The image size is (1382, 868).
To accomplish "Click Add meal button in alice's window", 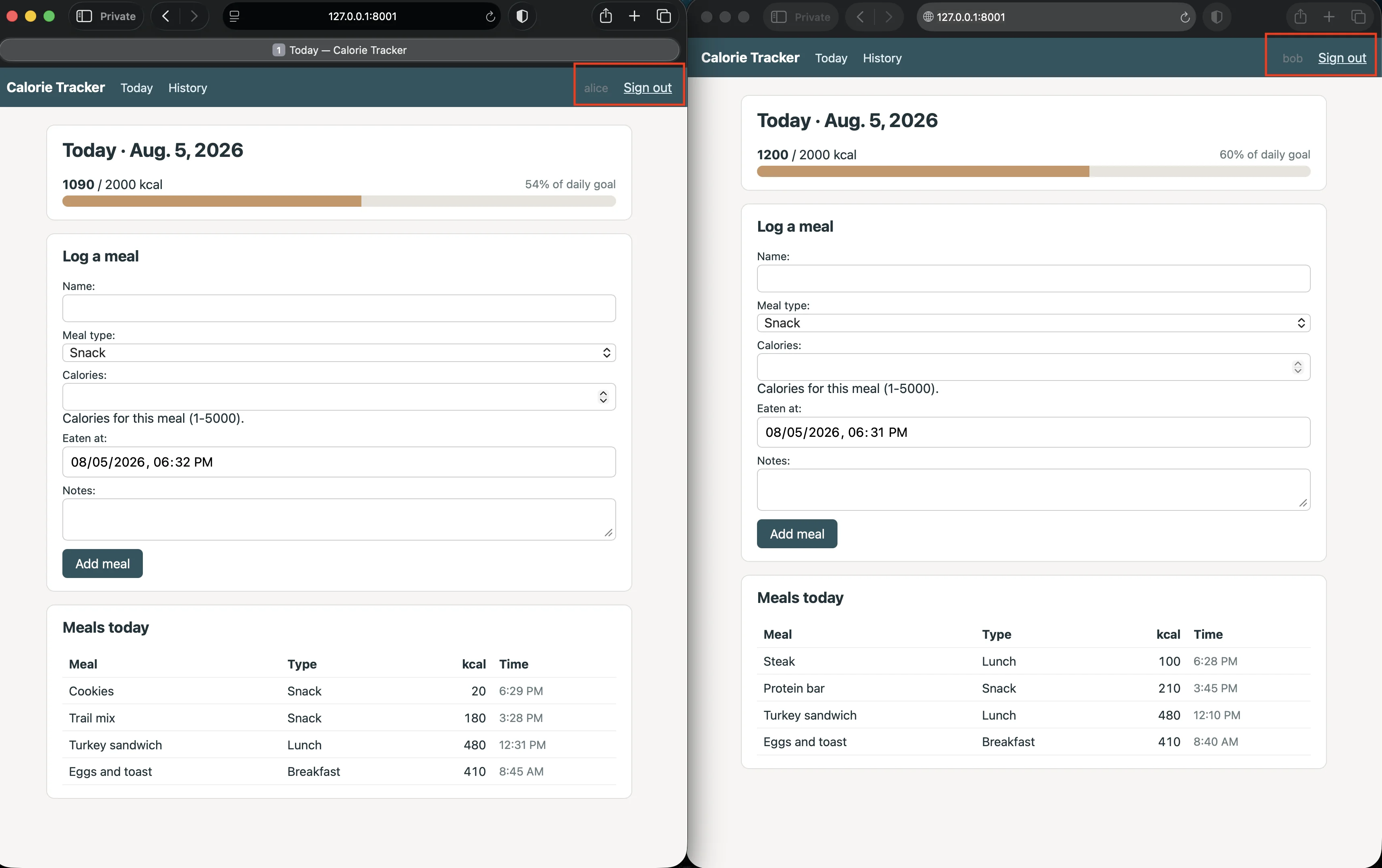I will [x=103, y=564].
